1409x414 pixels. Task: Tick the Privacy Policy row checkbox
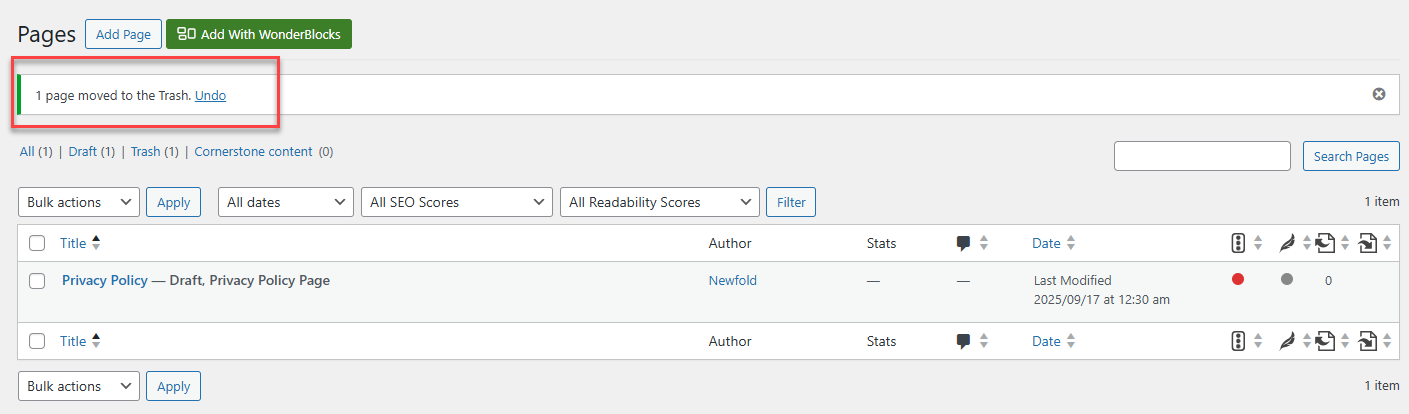coord(37,281)
